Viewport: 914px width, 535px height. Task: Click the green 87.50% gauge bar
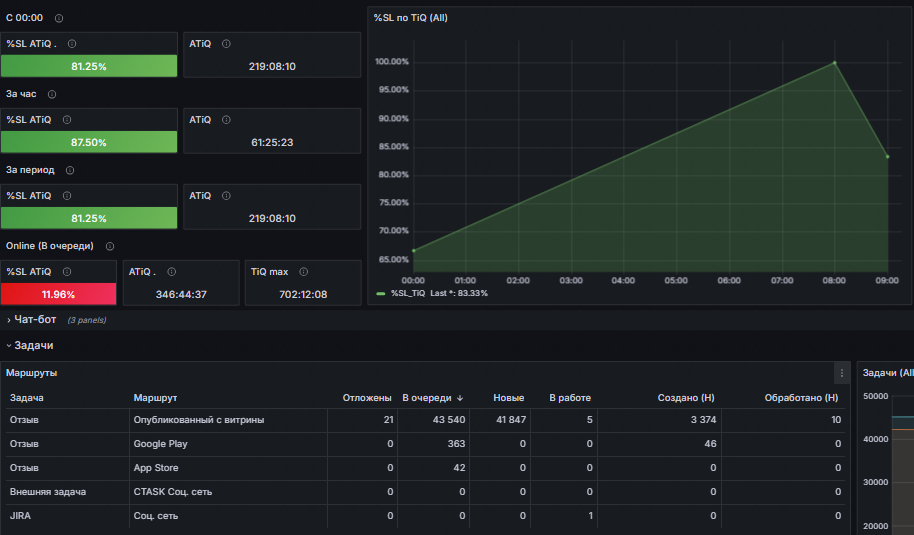point(89,142)
